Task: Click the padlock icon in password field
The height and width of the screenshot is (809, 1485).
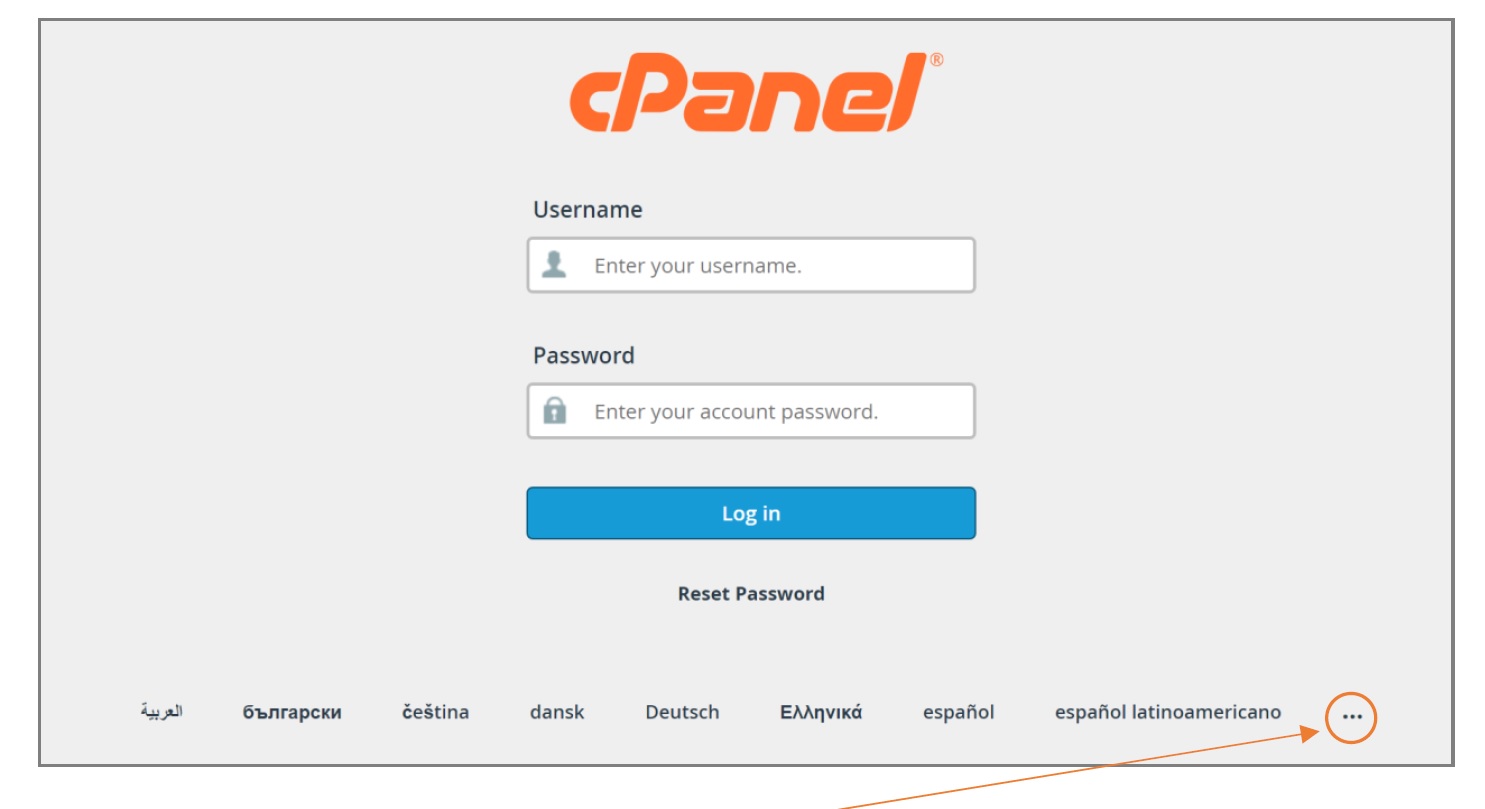Action: point(554,411)
